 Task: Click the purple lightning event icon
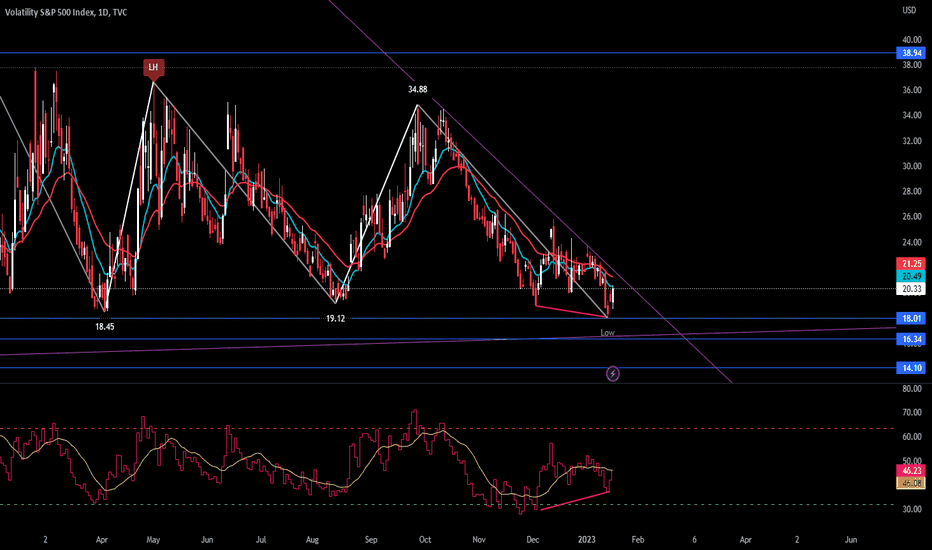pyautogui.click(x=613, y=373)
